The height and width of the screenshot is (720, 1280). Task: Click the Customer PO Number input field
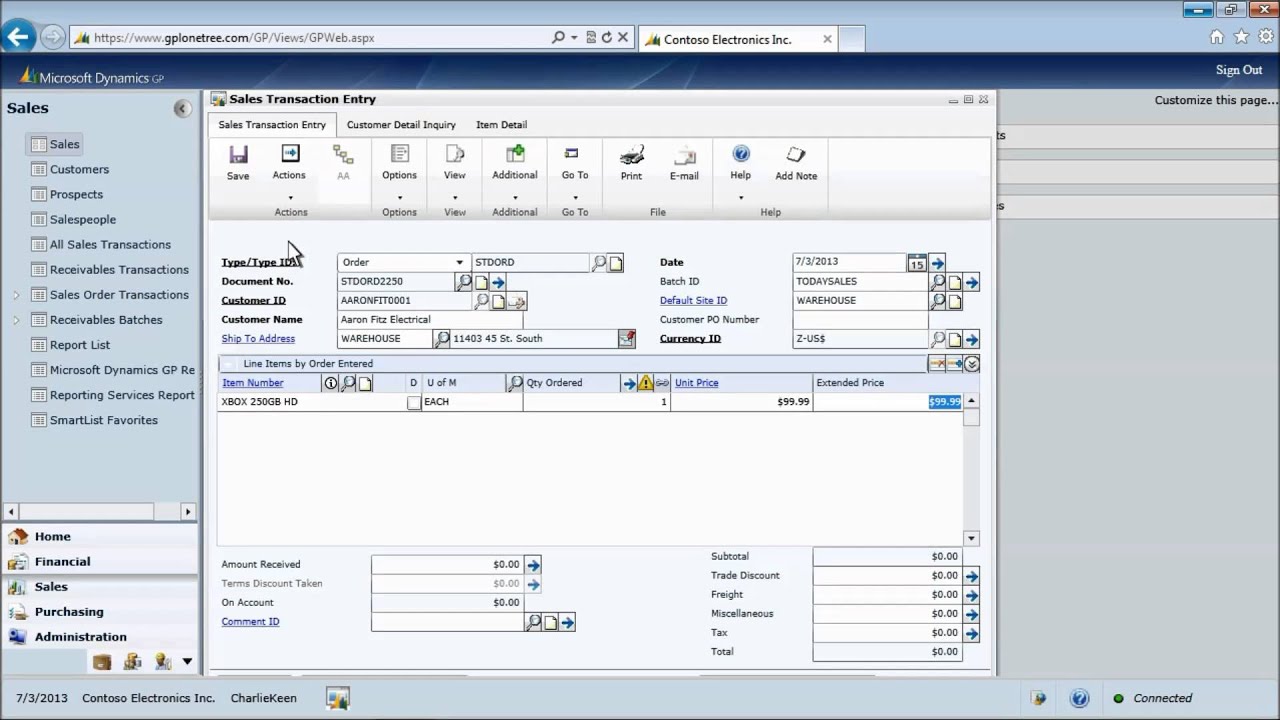coord(860,320)
